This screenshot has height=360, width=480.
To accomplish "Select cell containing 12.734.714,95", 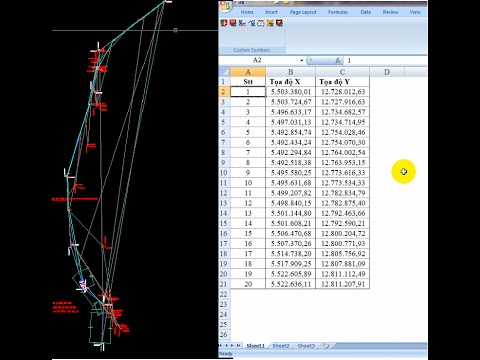I will tap(342, 122).
